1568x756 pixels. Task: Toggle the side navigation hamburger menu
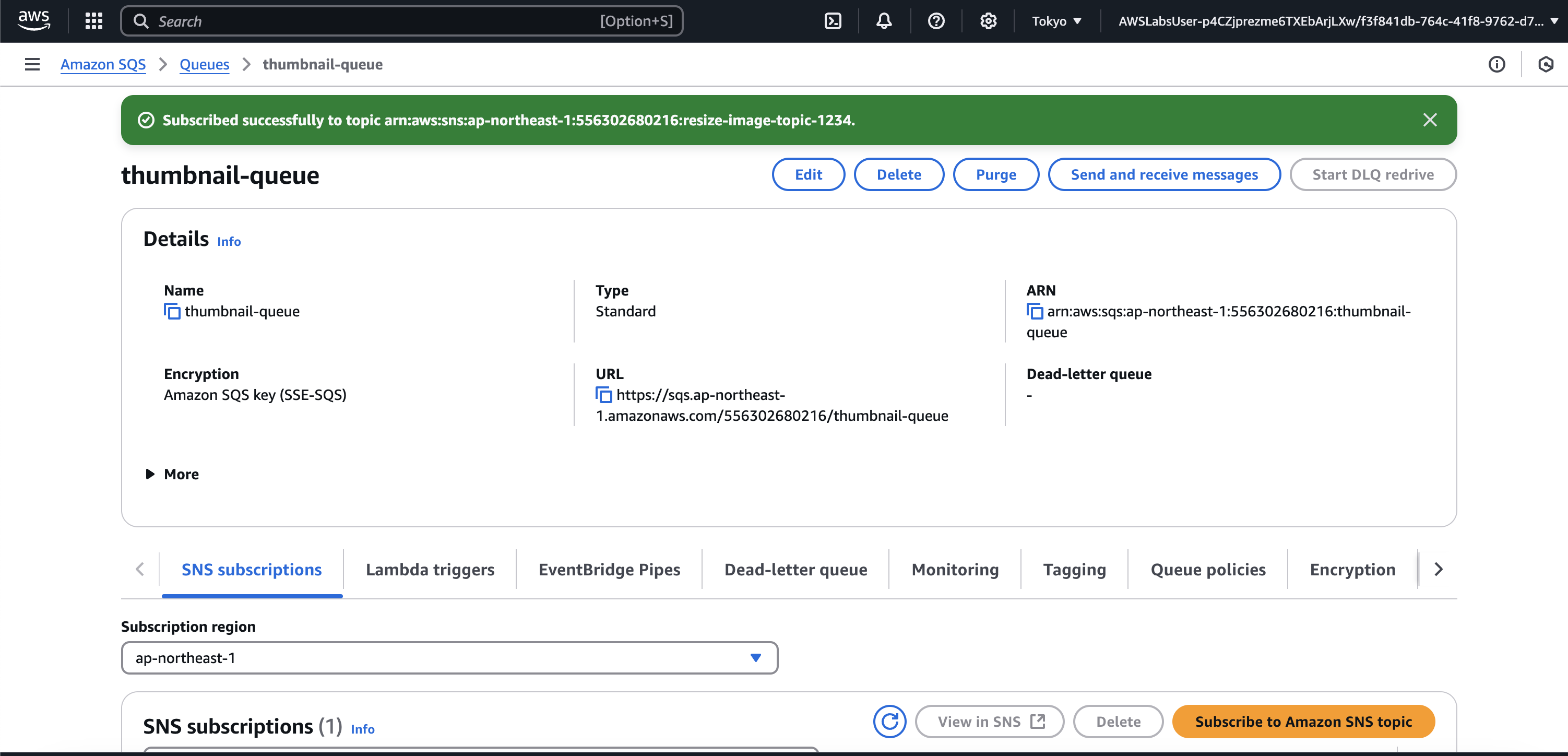click(x=32, y=64)
